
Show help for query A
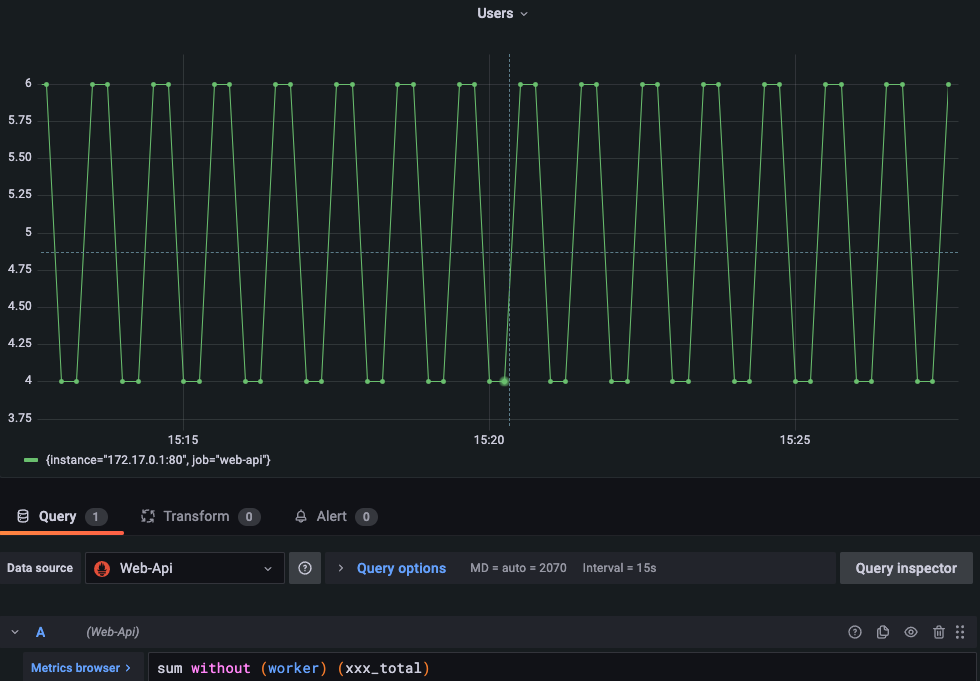(x=854, y=632)
